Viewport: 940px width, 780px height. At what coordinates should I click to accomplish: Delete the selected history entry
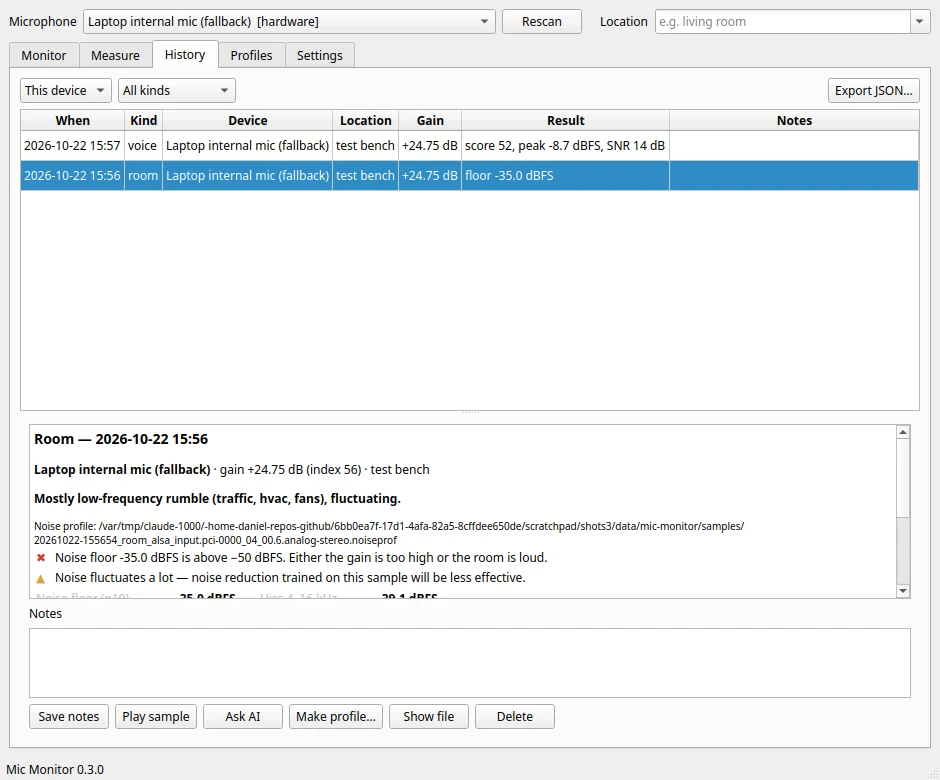[x=515, y=716]
